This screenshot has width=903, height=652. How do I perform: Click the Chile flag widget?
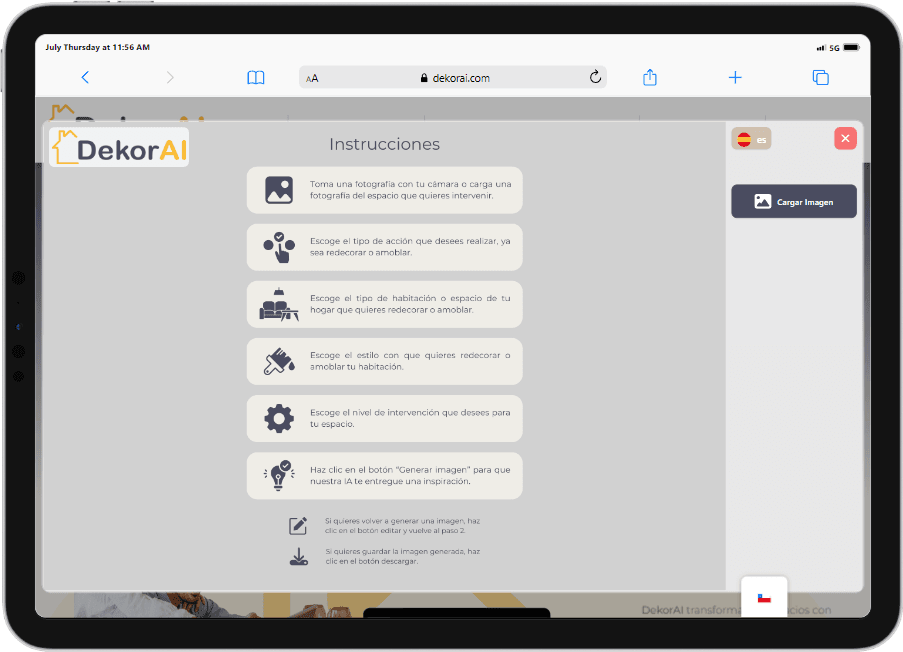pyautogui.click(x=764, y=598)
